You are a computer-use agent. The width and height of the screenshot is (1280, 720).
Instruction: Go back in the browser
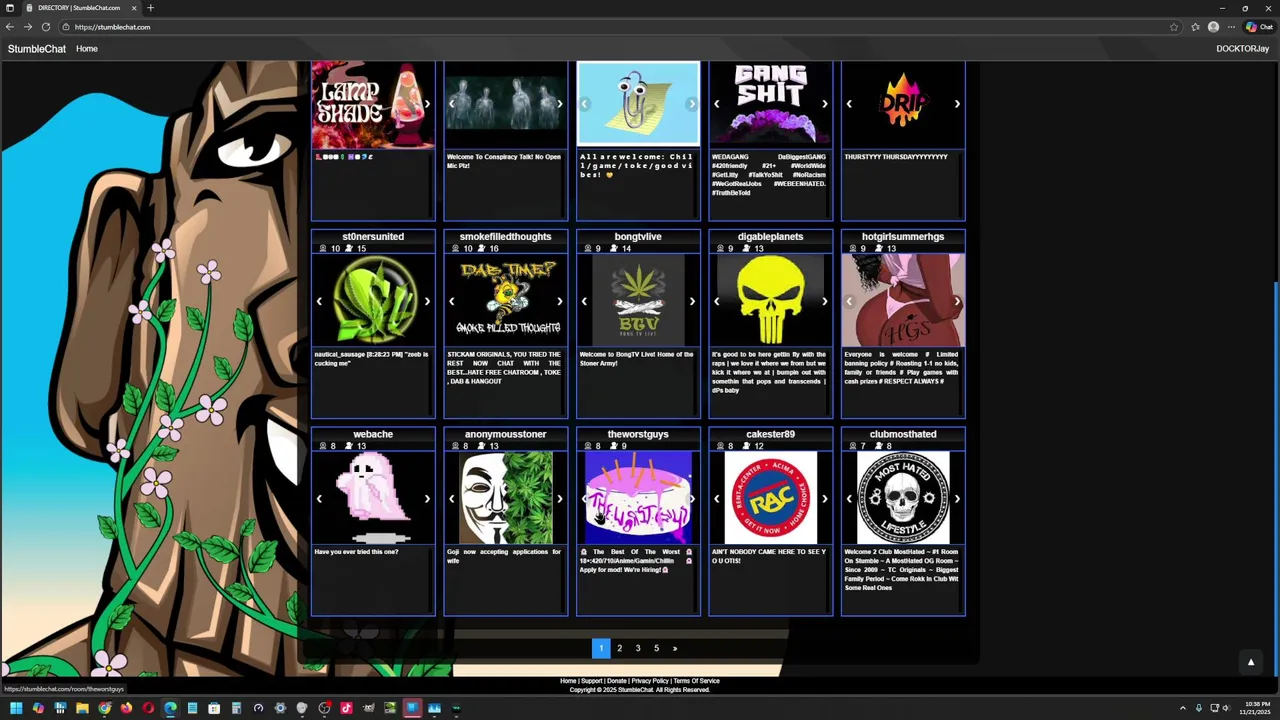coord(10,27)
